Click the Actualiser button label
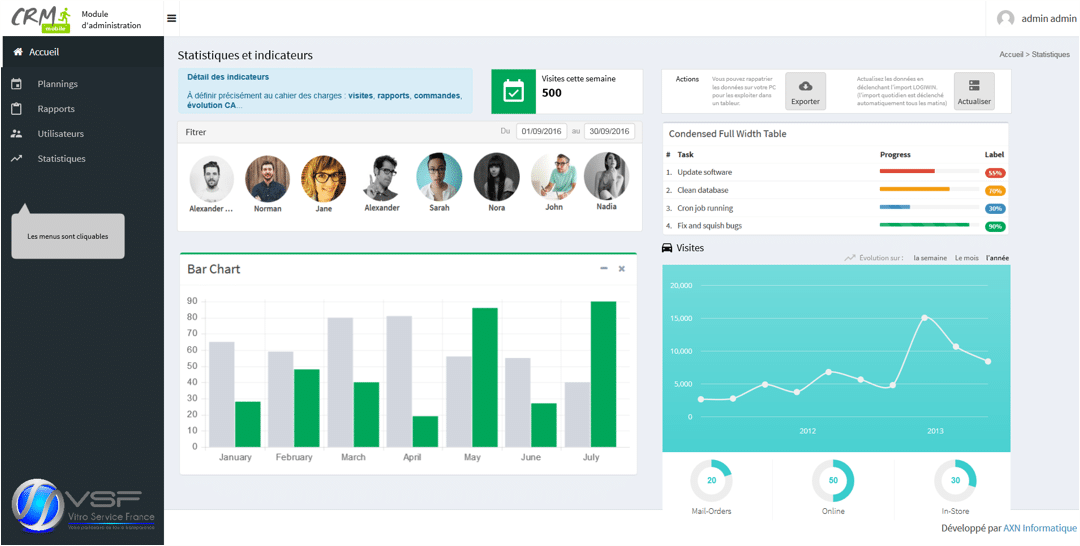 coord(974,101)
